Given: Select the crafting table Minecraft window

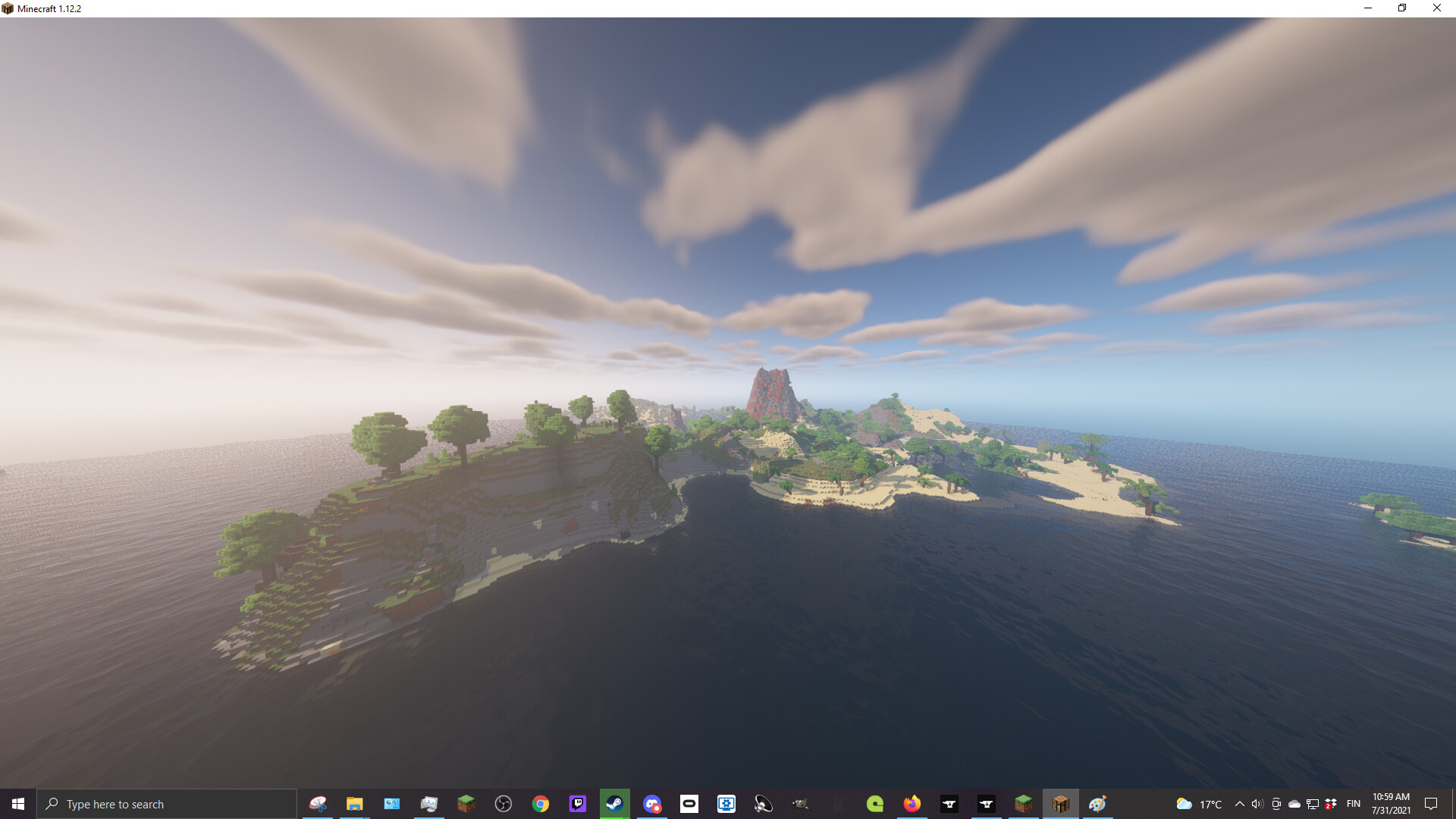Looking at the screenshot, I should pyautogui.click(x=1061, y=804).
